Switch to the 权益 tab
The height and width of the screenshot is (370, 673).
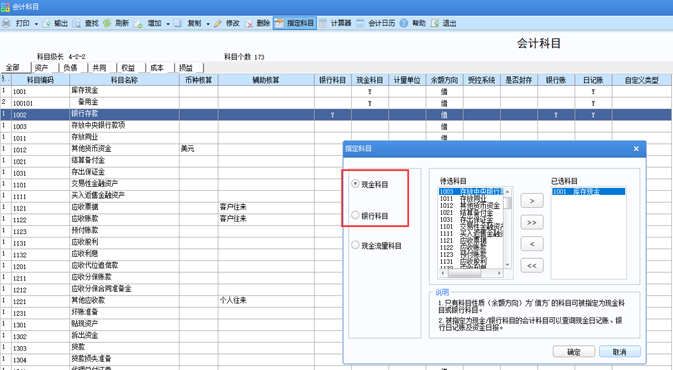(128, 67)
